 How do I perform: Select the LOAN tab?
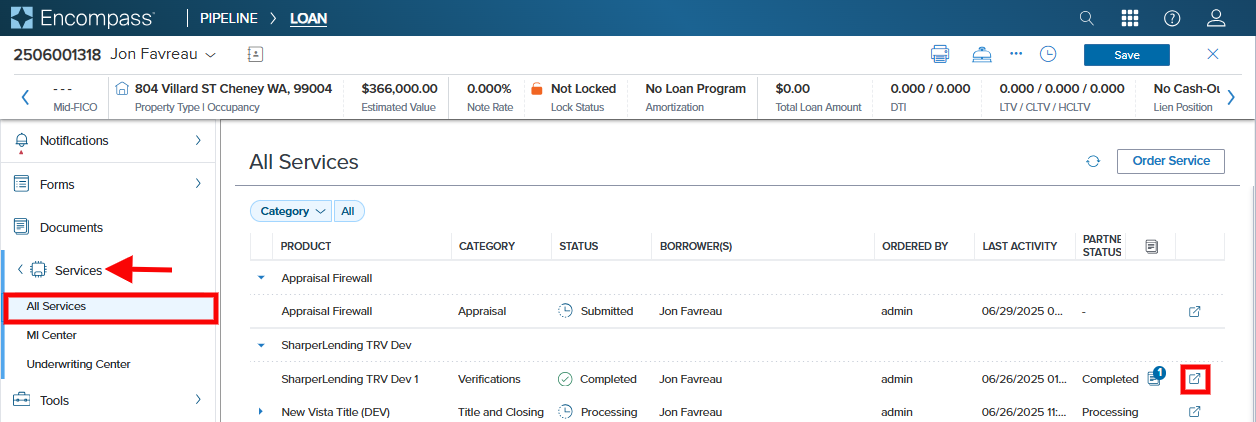(308, 18)
